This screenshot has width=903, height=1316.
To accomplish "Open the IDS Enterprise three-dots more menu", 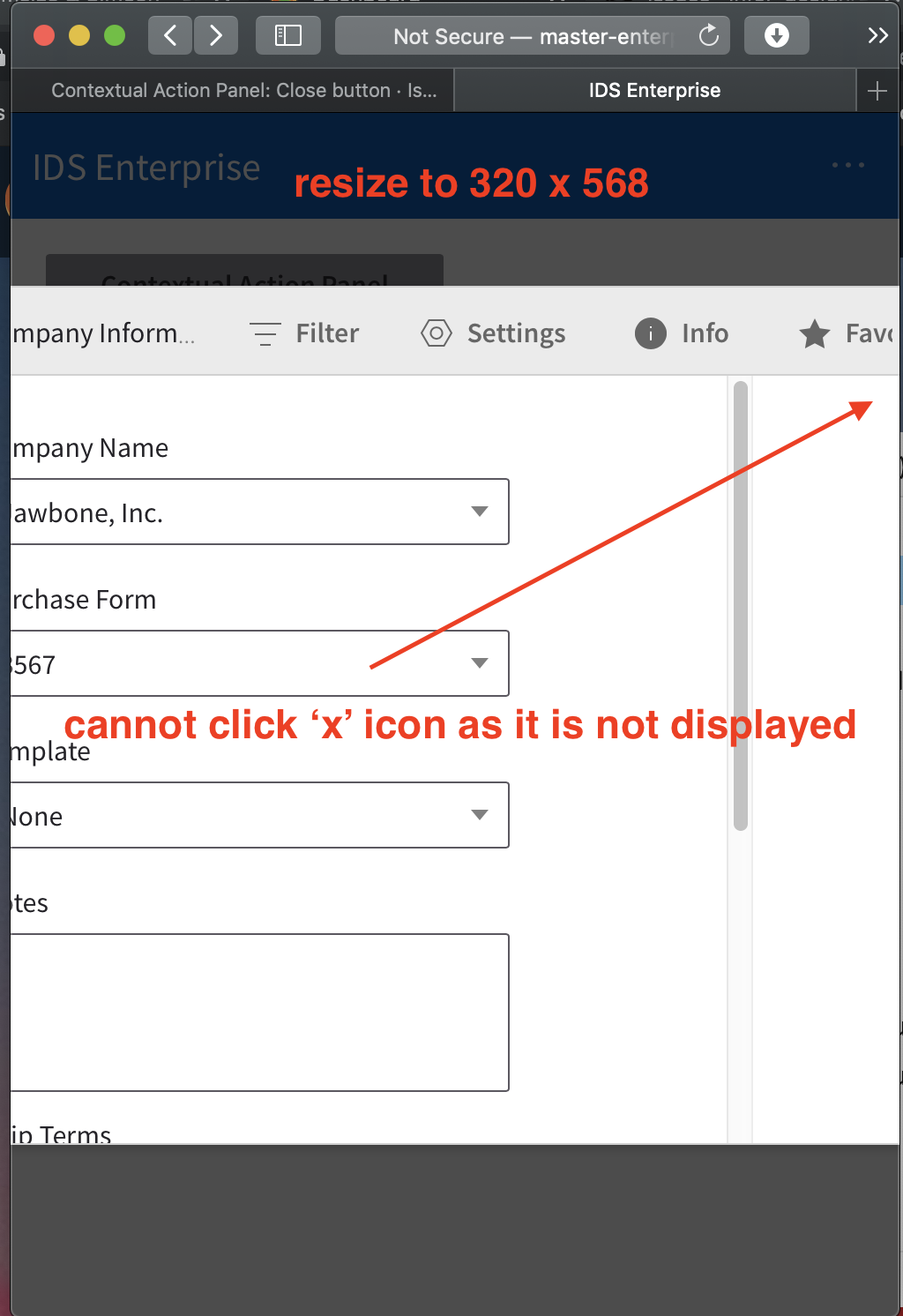I will point(848,165).
